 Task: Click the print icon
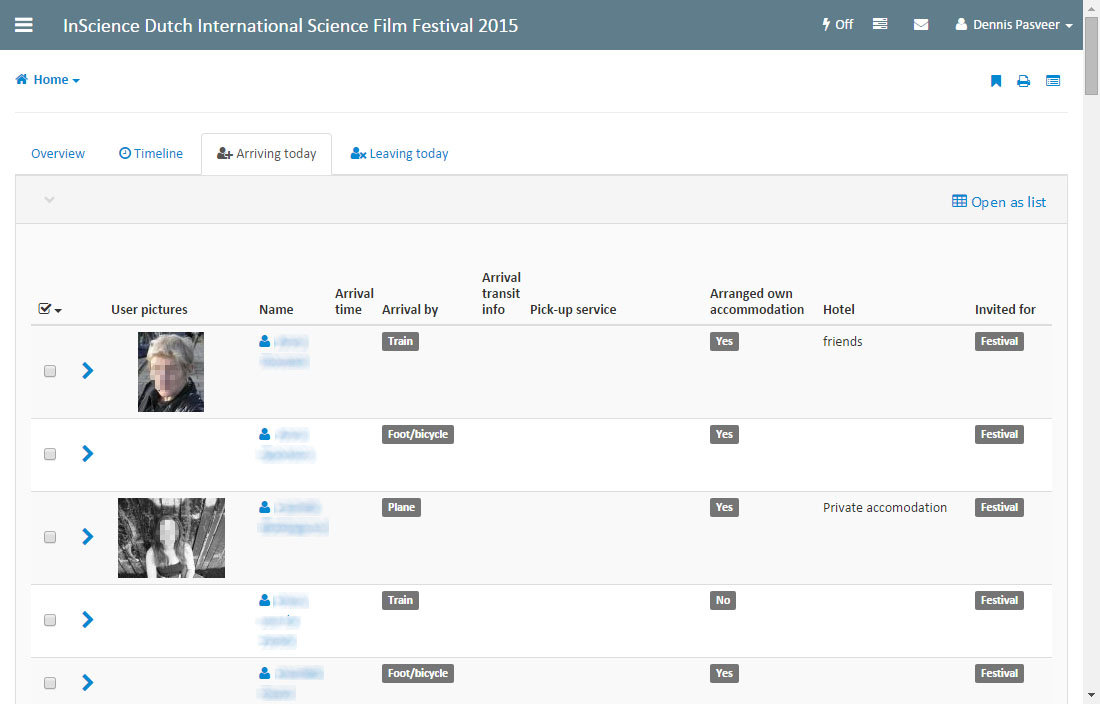[x=1024, y=81]
